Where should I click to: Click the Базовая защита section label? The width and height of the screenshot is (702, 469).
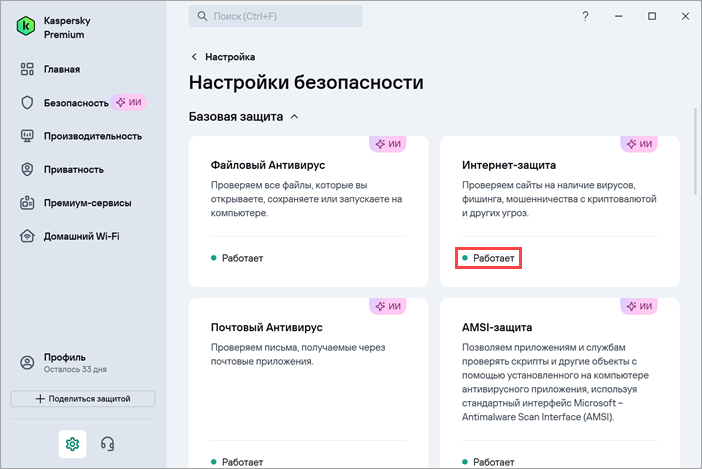236,117
